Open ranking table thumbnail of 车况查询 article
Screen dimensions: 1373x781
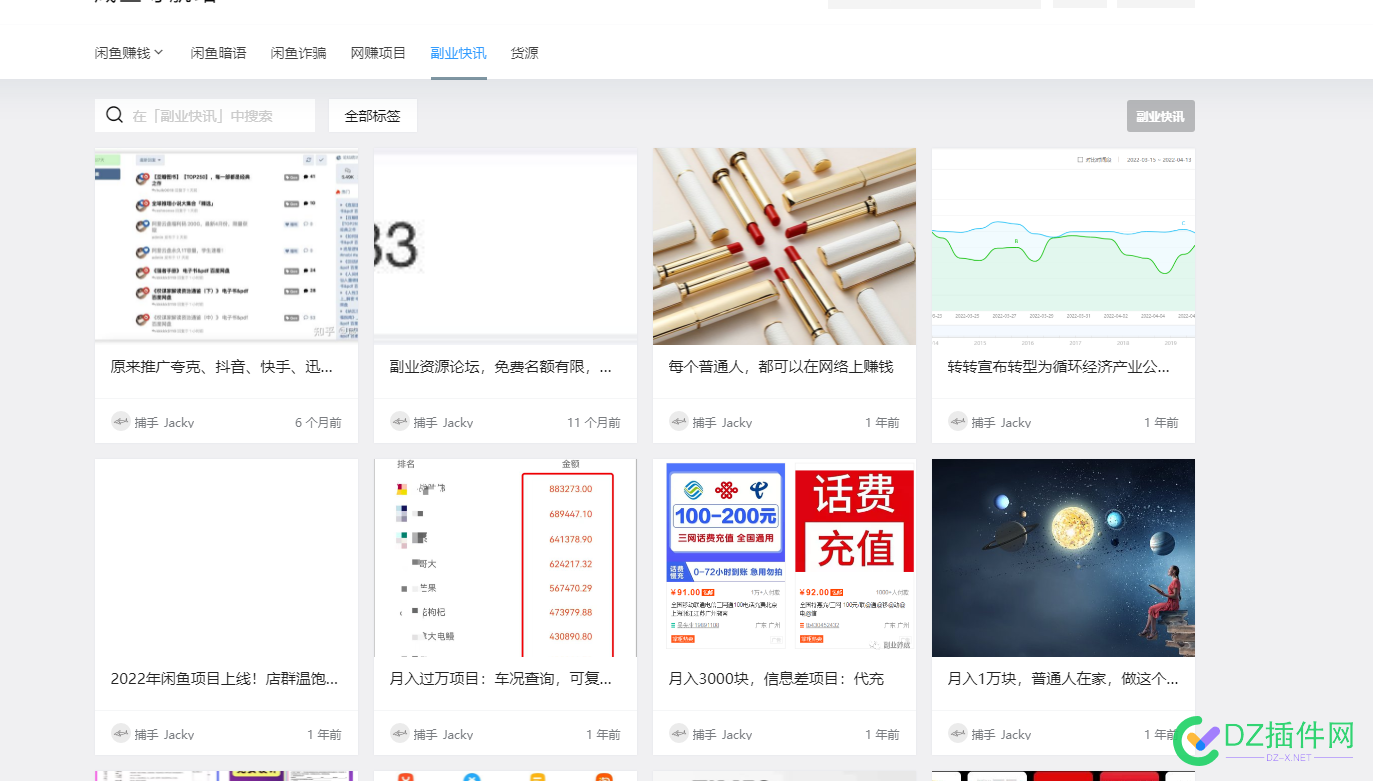(x=505, y=558)
